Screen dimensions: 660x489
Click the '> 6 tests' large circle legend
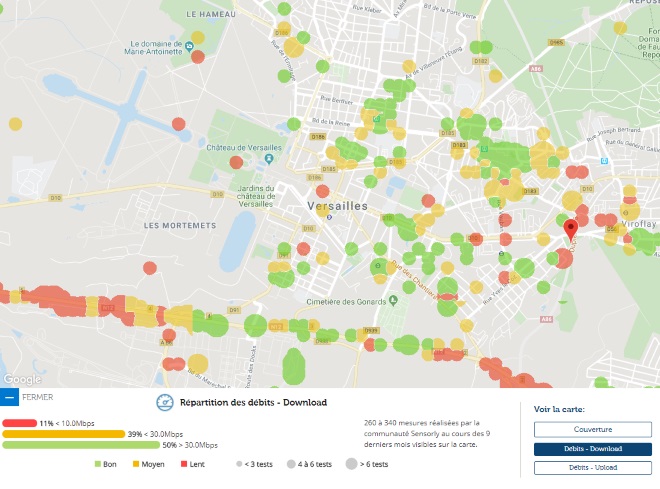coord(351,464)
